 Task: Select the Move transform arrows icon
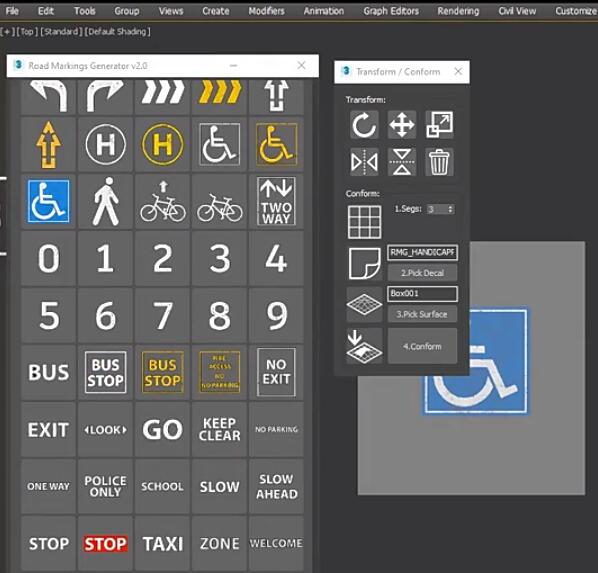(402, 125)
